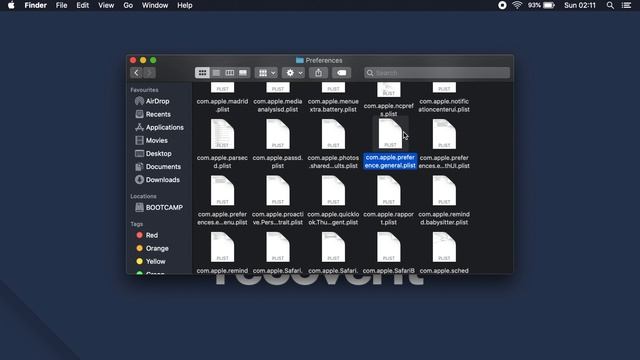Select com.apple.photos.shared...ults.plist file icon

(333, 134)
